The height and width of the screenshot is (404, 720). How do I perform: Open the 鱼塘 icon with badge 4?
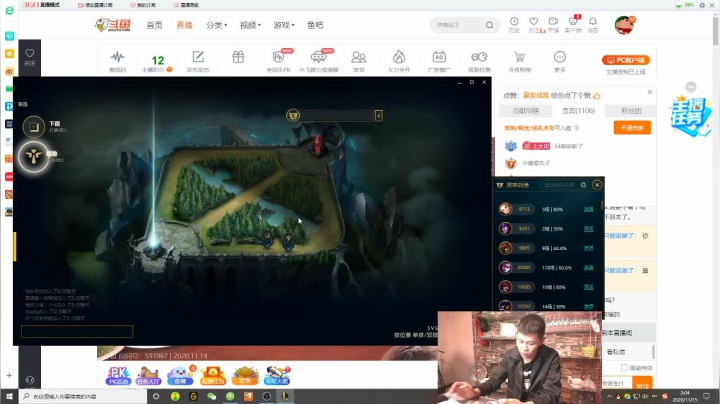pos(180,375)
